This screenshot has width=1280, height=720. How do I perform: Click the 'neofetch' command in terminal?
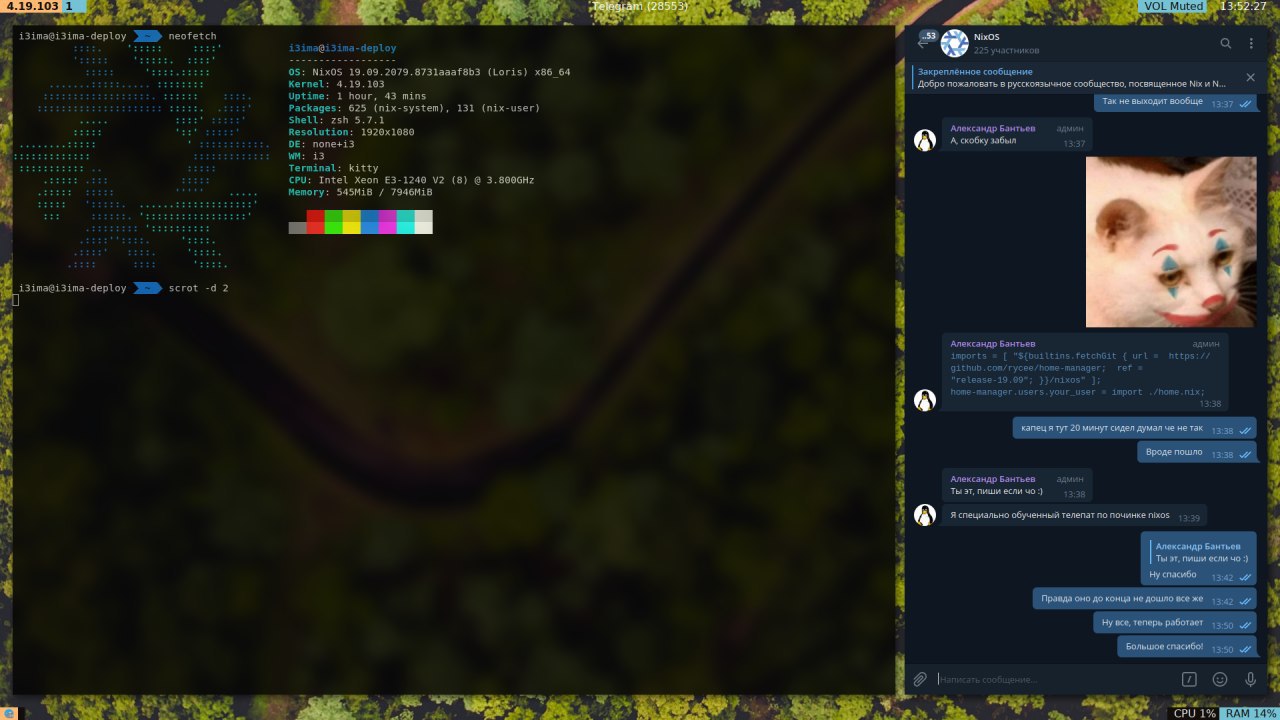point(193,36)
